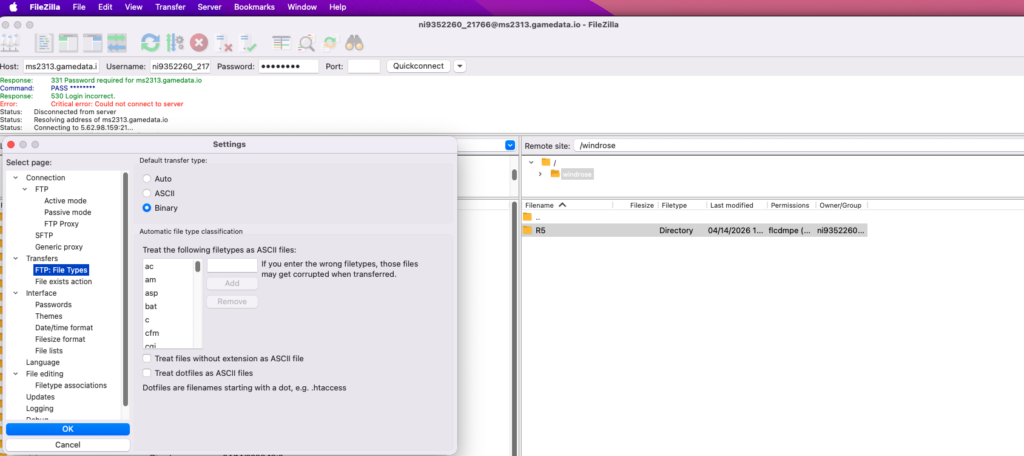Click the binoculars file search icon
Image resolution: width=1024 pixels, height=456 pixels.
point(354,43)
